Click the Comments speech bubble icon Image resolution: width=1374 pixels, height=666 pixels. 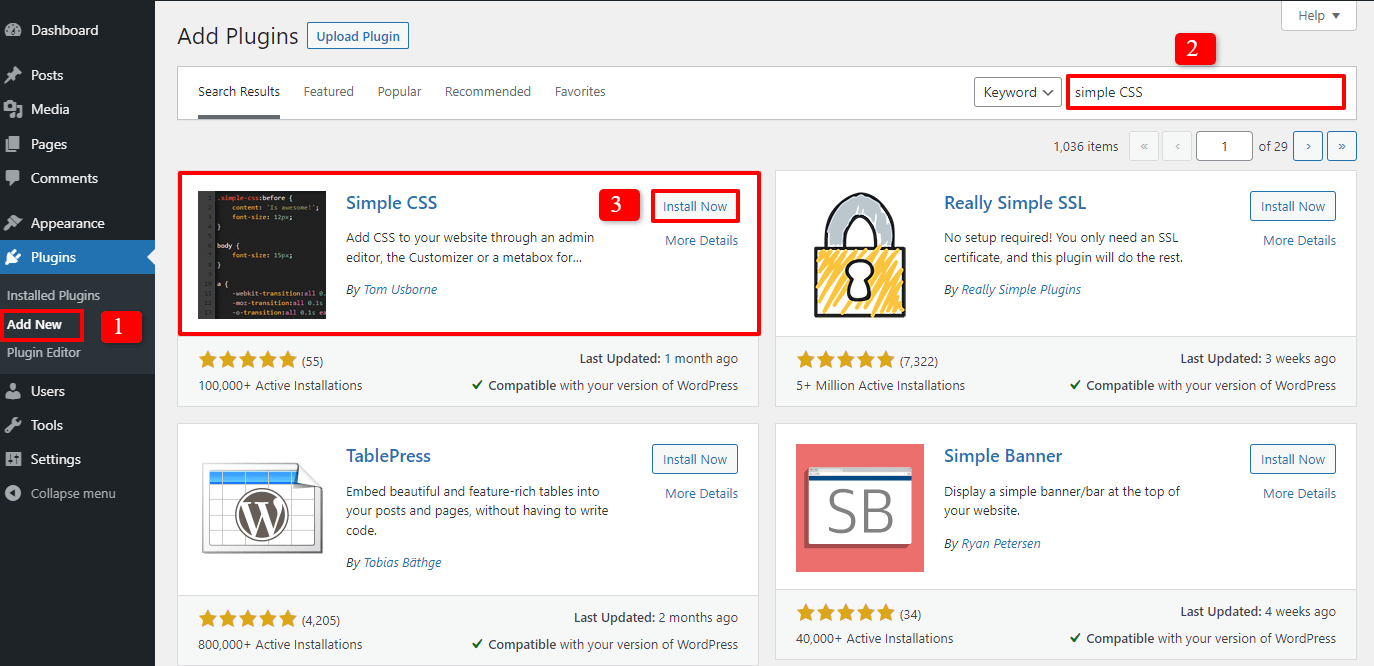click(x=13, y=178)
